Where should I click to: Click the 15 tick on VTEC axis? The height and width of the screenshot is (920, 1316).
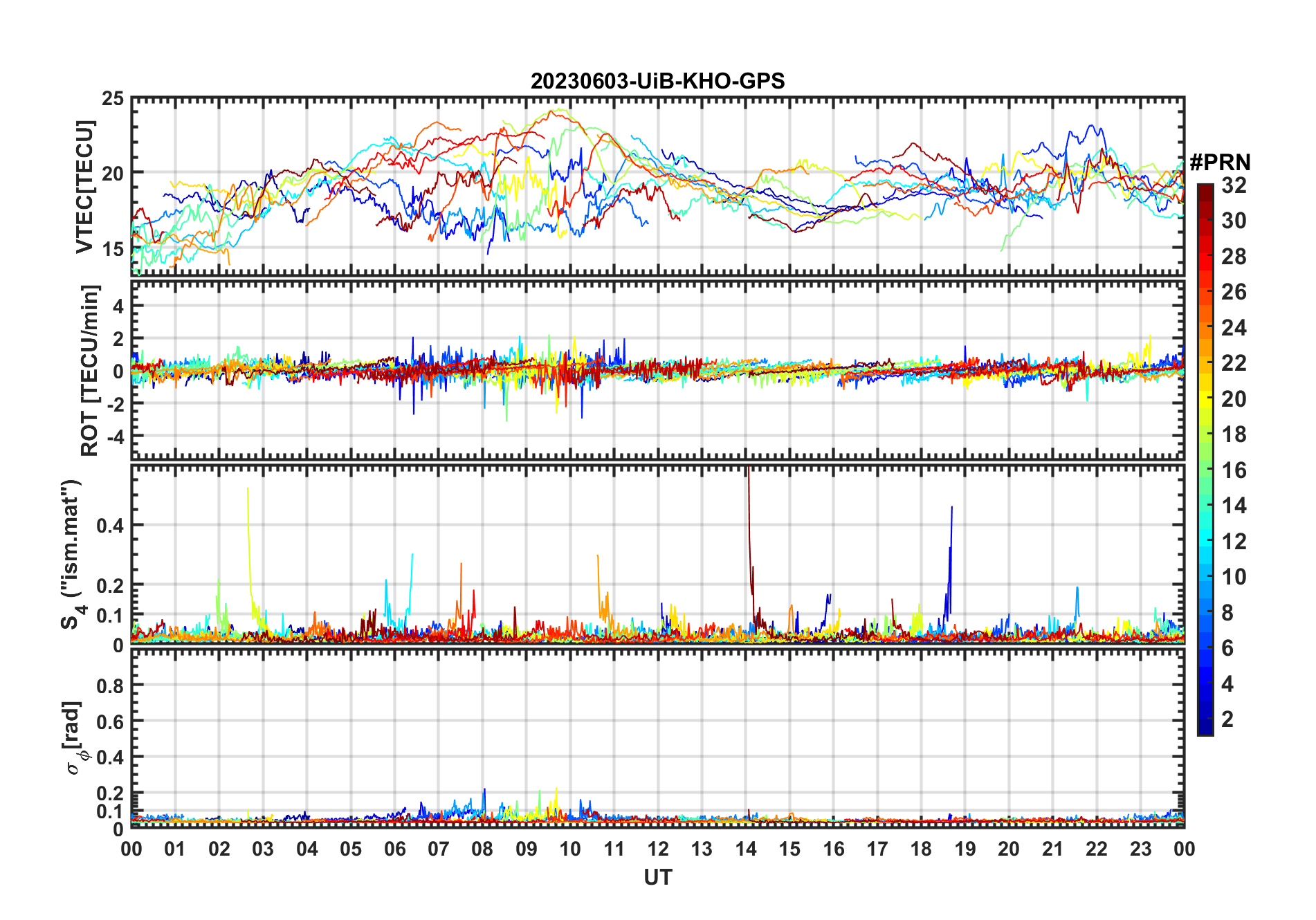click(113, 248)
